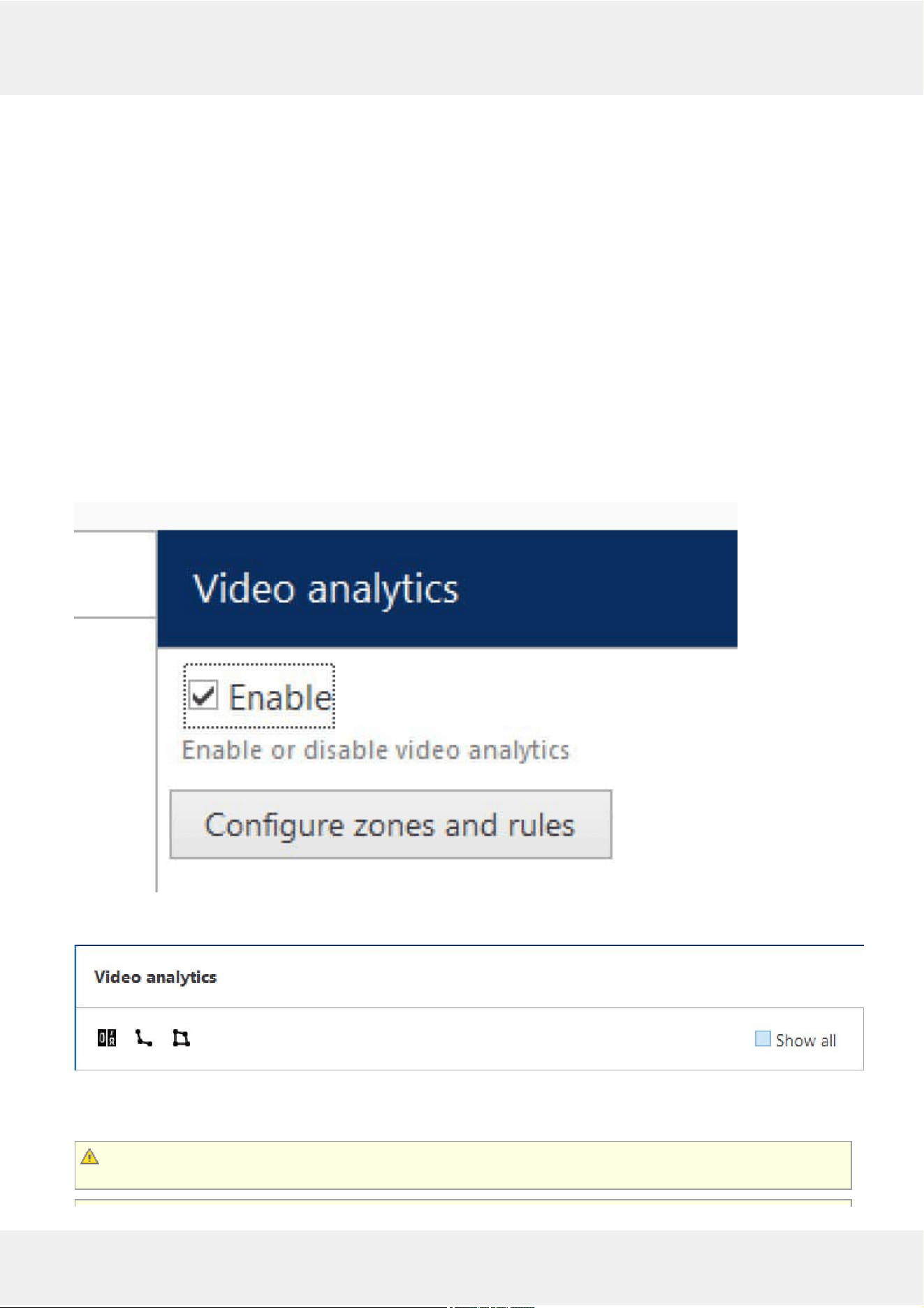Screen dimensions: 924x1308
Task: Open Configure zones and rules
Action: (391, 824)
